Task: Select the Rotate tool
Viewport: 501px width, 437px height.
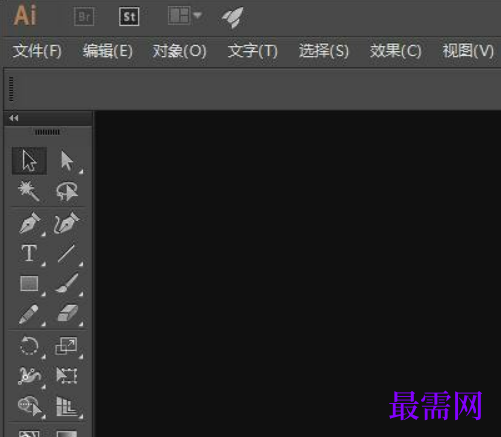Action: pyautogui.click(x=29, y=346)
